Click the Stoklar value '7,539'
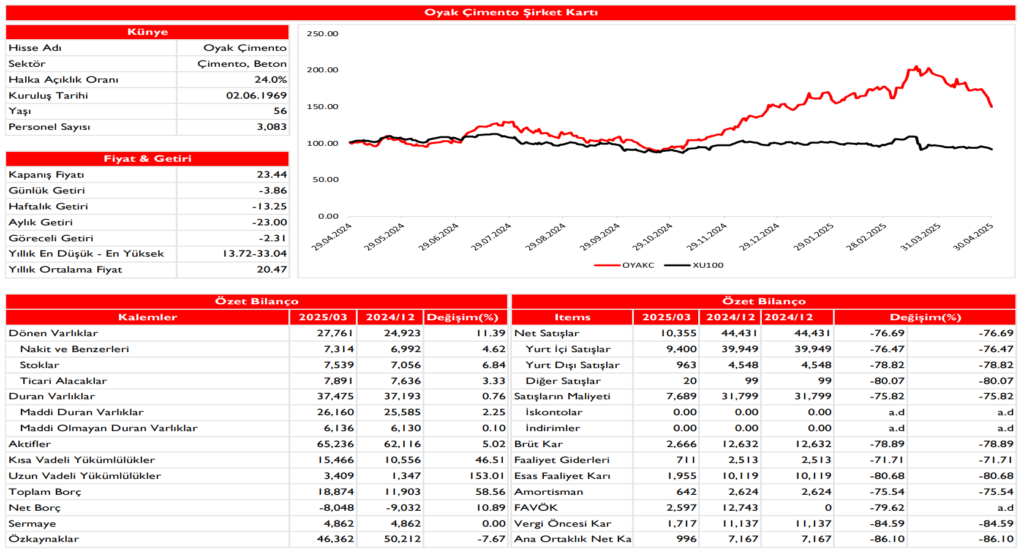Screen dimensions: 1024x553 339,365
